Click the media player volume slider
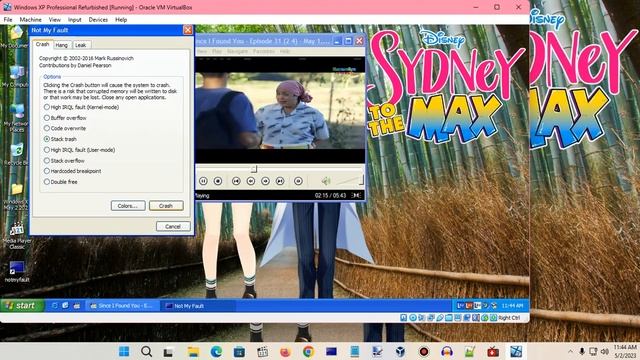The height and width of the screenshot is (360, 640). pos(349,180)
